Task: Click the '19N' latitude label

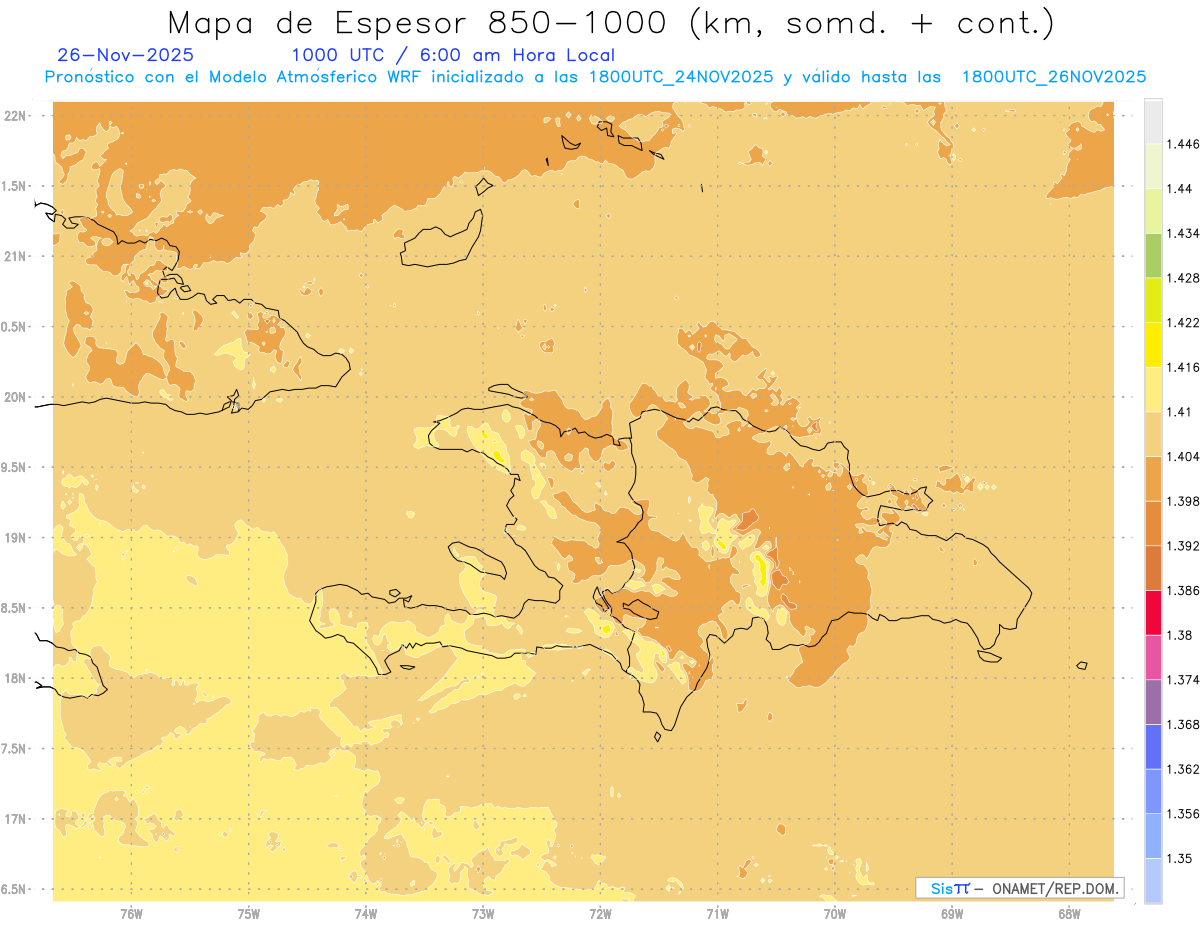Action: [x=15, y=538]
